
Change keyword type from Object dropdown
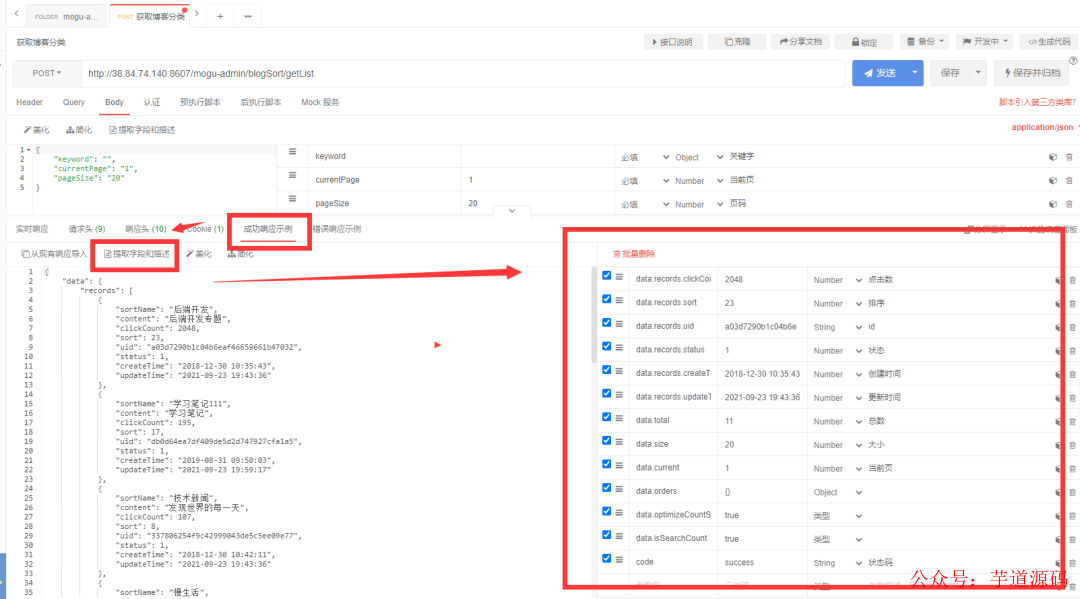pyautogui.click(x=698, y=157)
